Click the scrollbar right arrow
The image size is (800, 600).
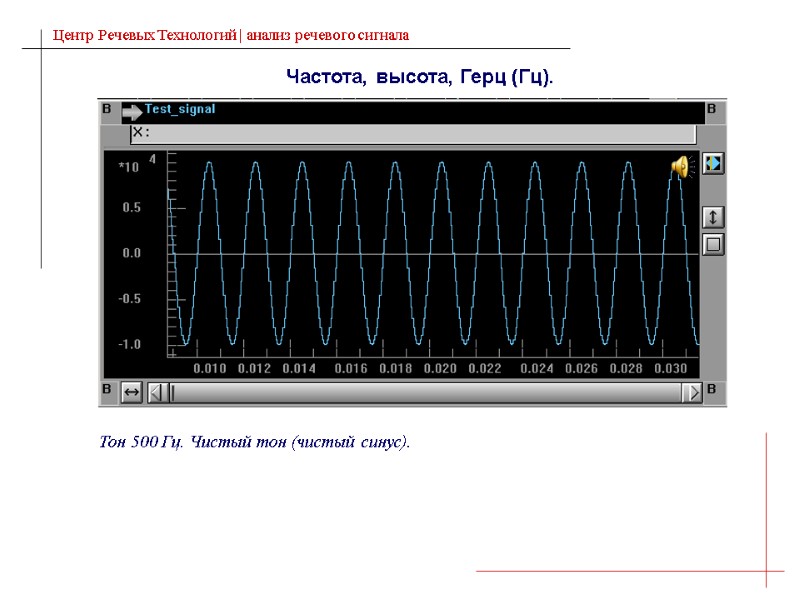tap(692, 393)
